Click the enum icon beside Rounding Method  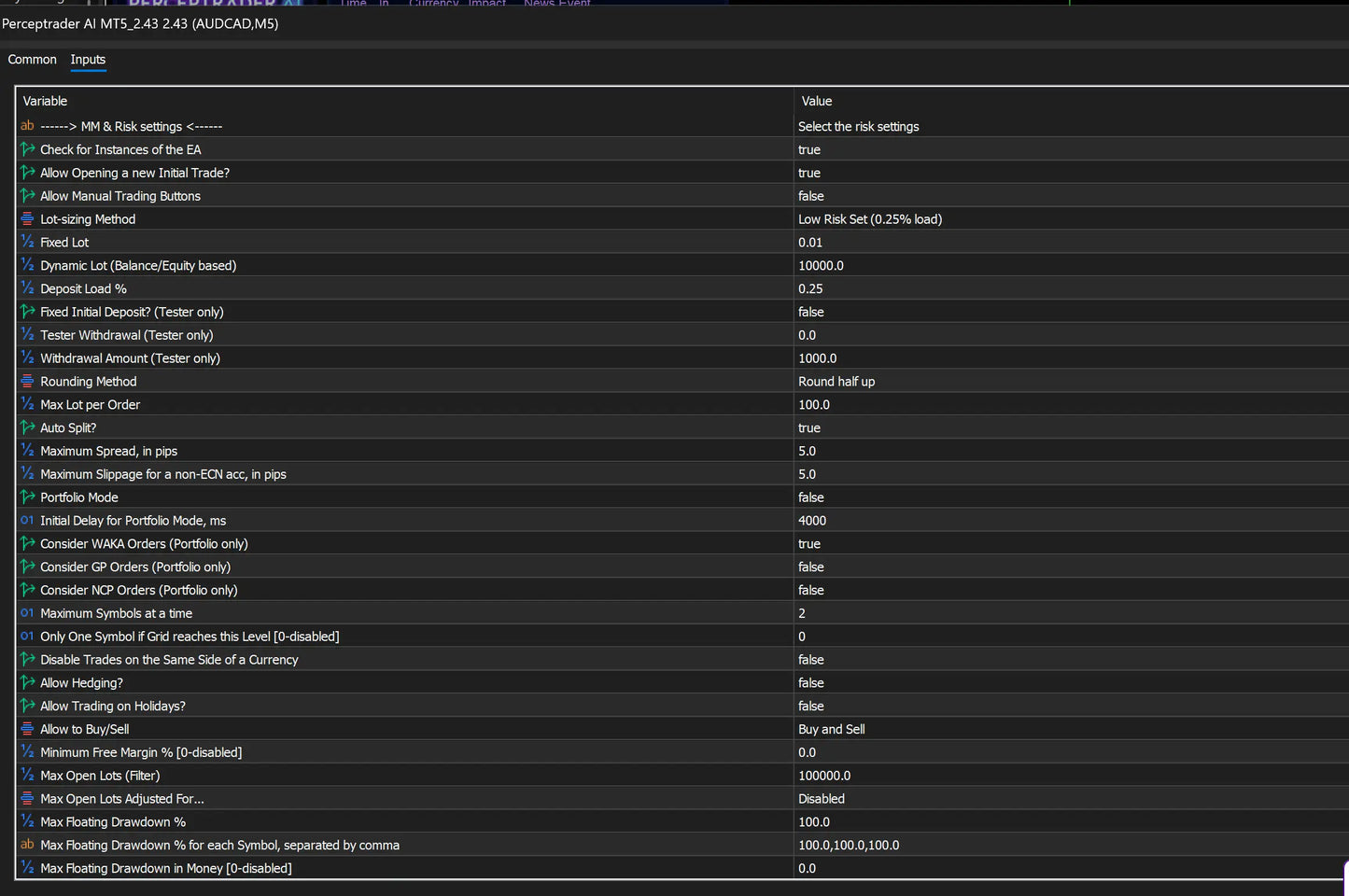point(27,381)
